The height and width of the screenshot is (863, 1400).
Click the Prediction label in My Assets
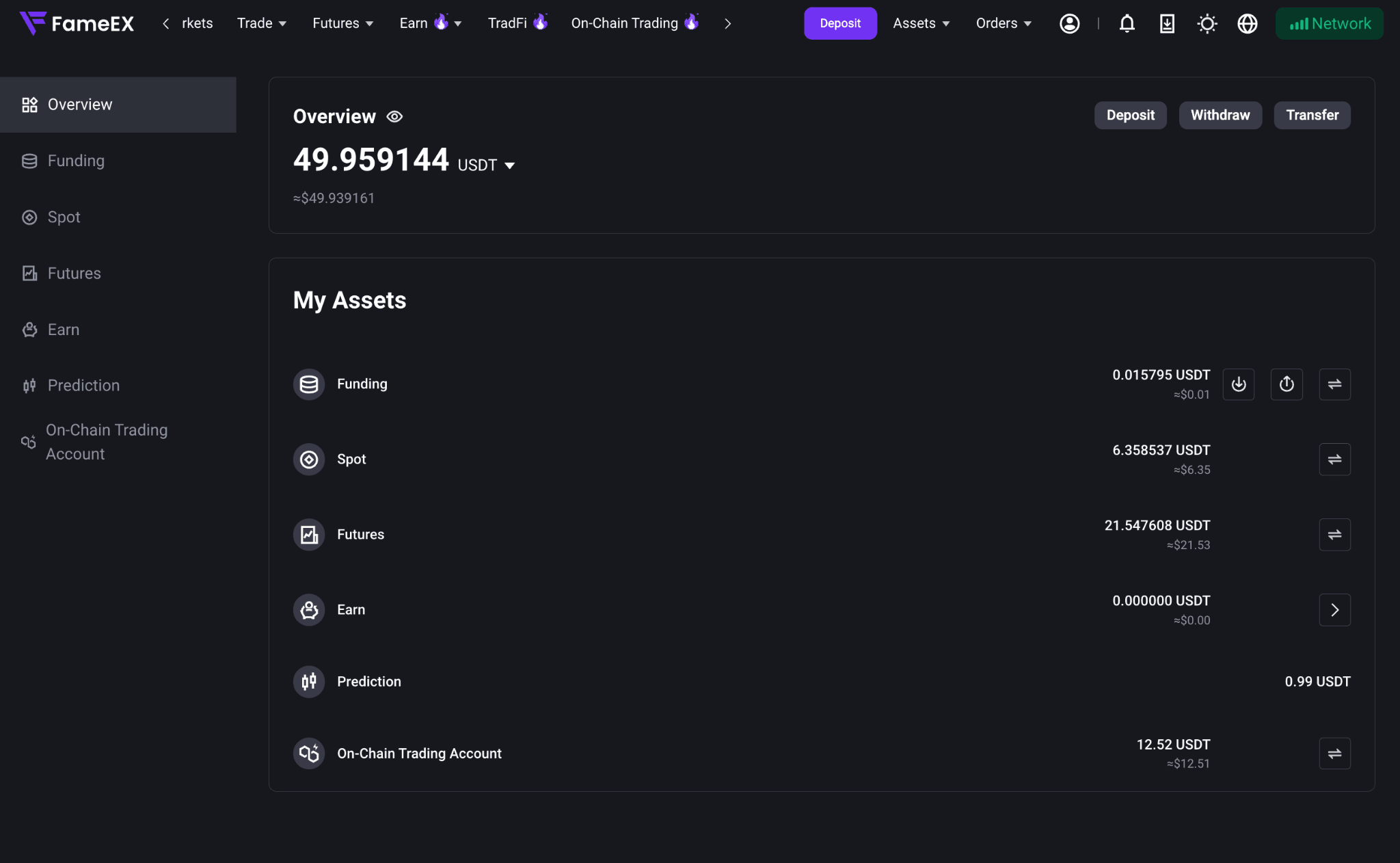369,682
